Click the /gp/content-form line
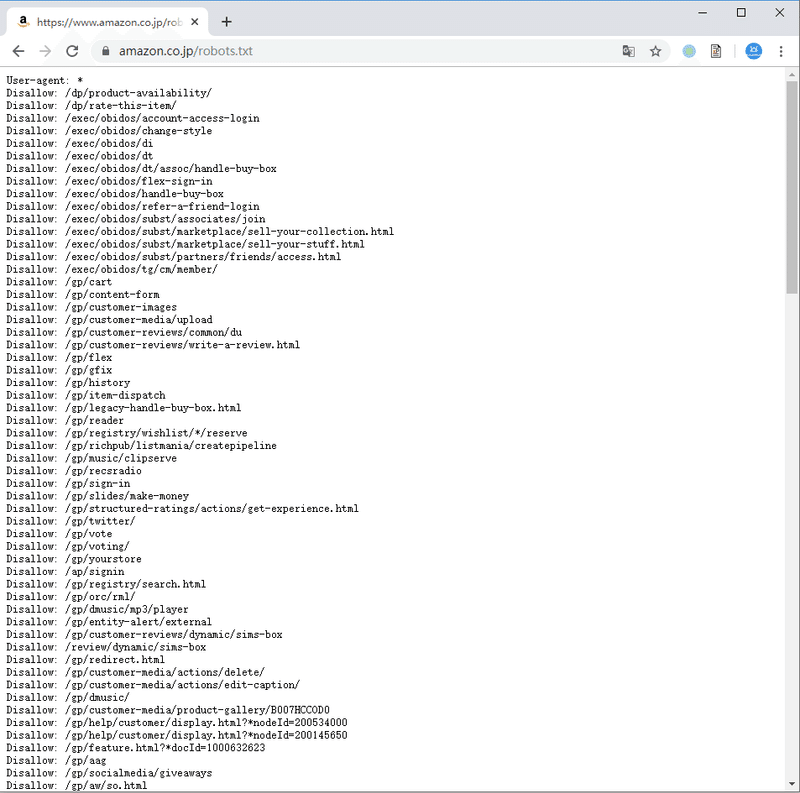 [x=83, y=294]
